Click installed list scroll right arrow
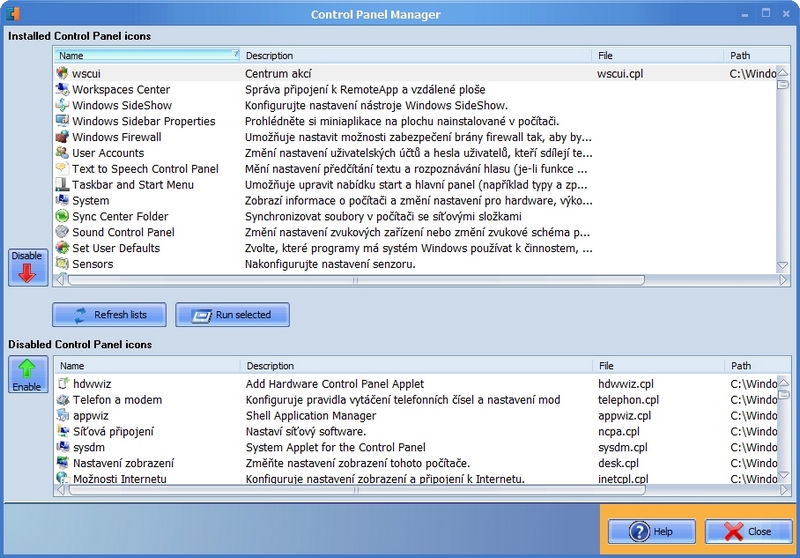Viewport: 800px width, 558px height. (x=783, y=280)
